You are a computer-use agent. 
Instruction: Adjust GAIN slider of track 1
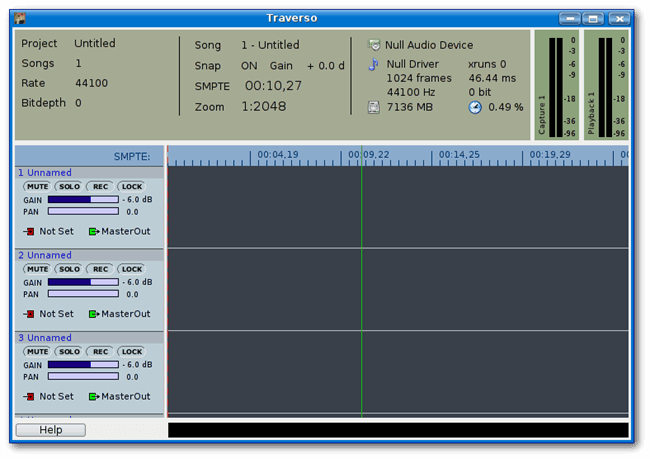[83, 199]
